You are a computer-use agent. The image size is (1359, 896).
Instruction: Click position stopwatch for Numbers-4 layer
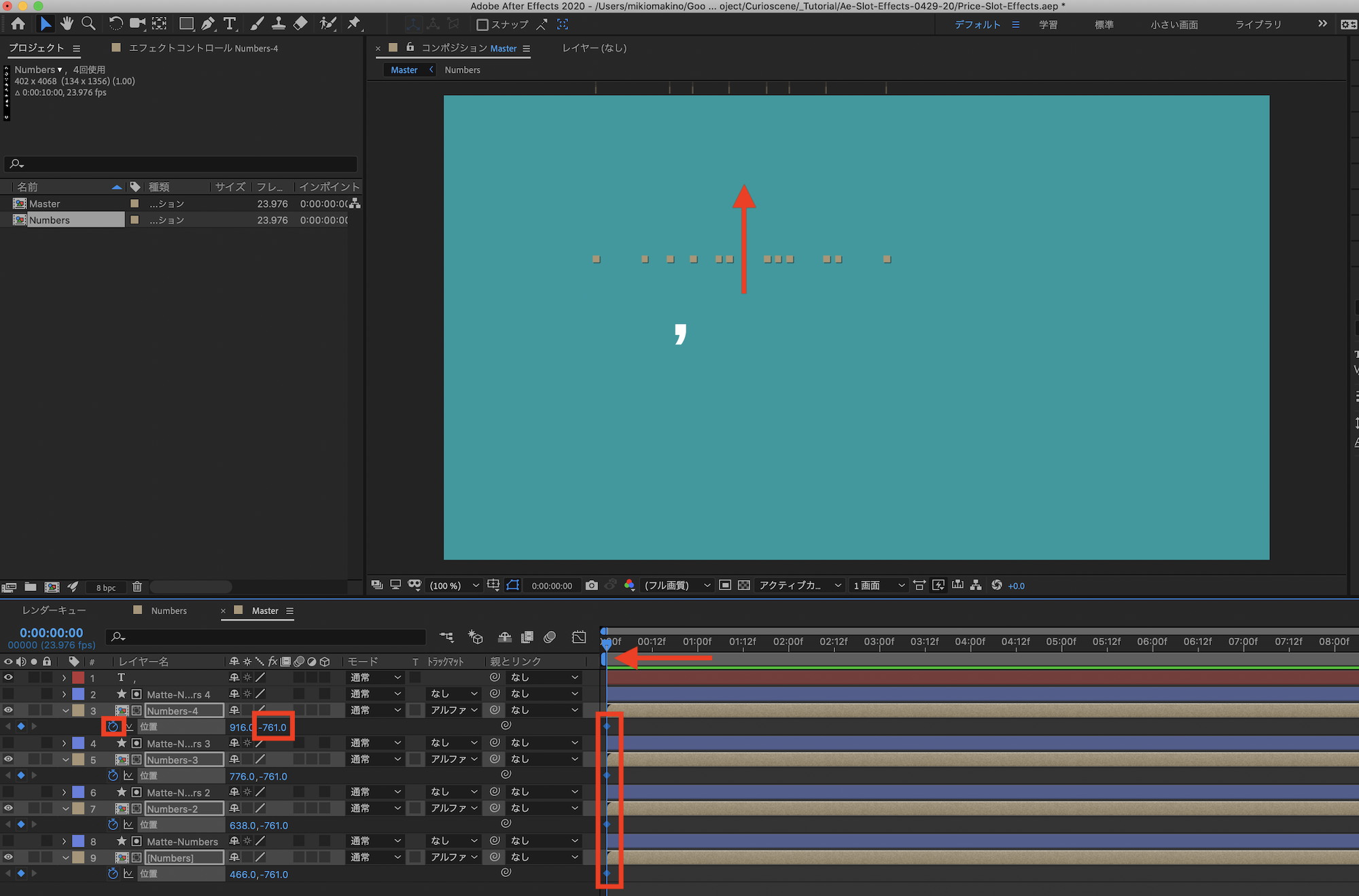pos(113,727)
